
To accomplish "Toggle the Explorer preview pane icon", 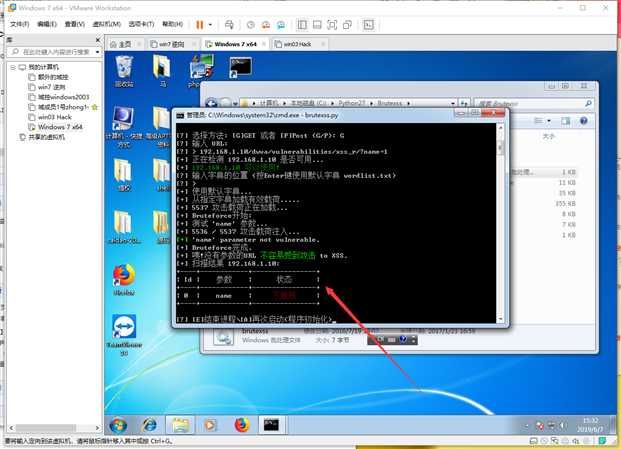I will (566, 121).
